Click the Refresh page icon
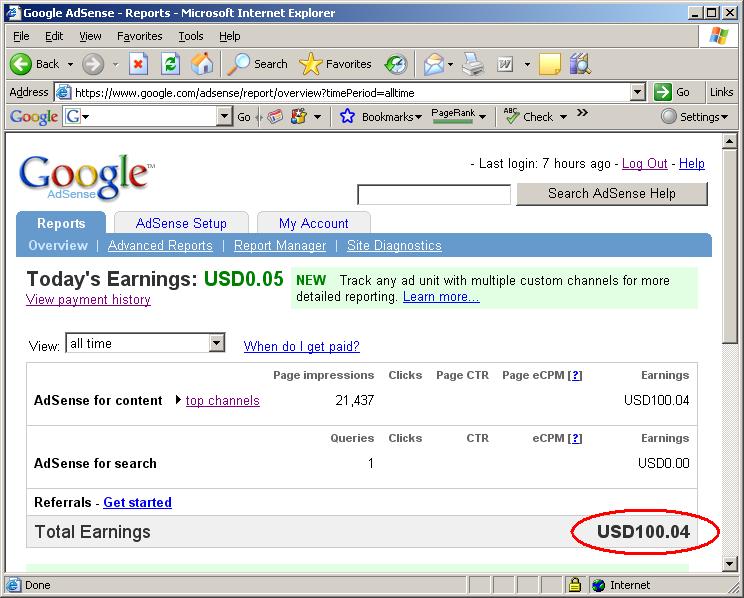The height and width of the screenshot is (598, 744). point(170,64)
